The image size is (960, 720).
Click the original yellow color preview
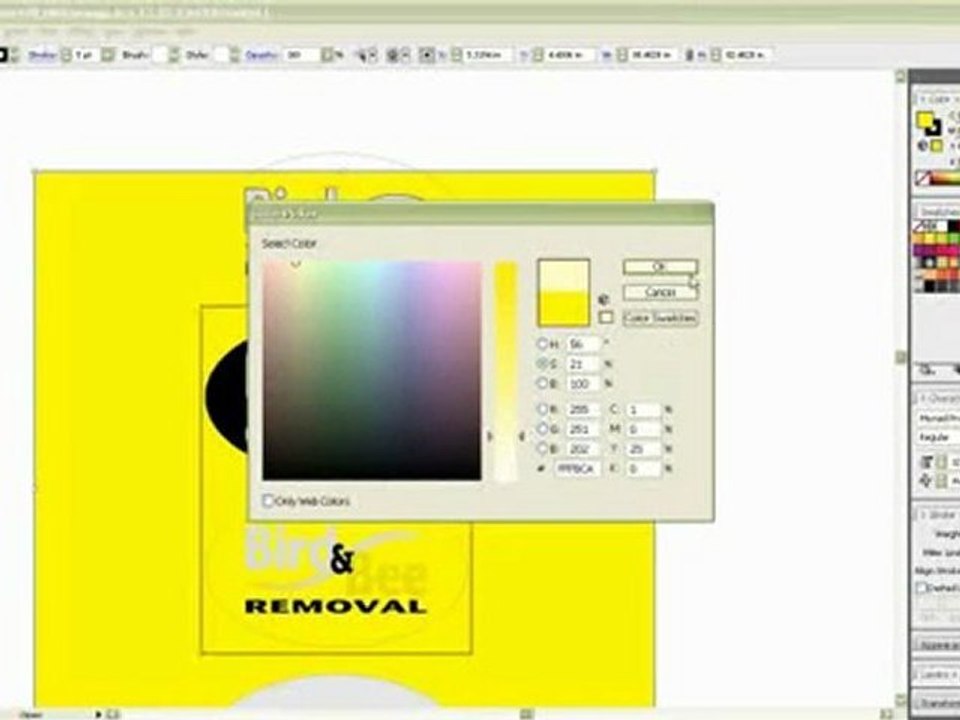tap(563, 309)
